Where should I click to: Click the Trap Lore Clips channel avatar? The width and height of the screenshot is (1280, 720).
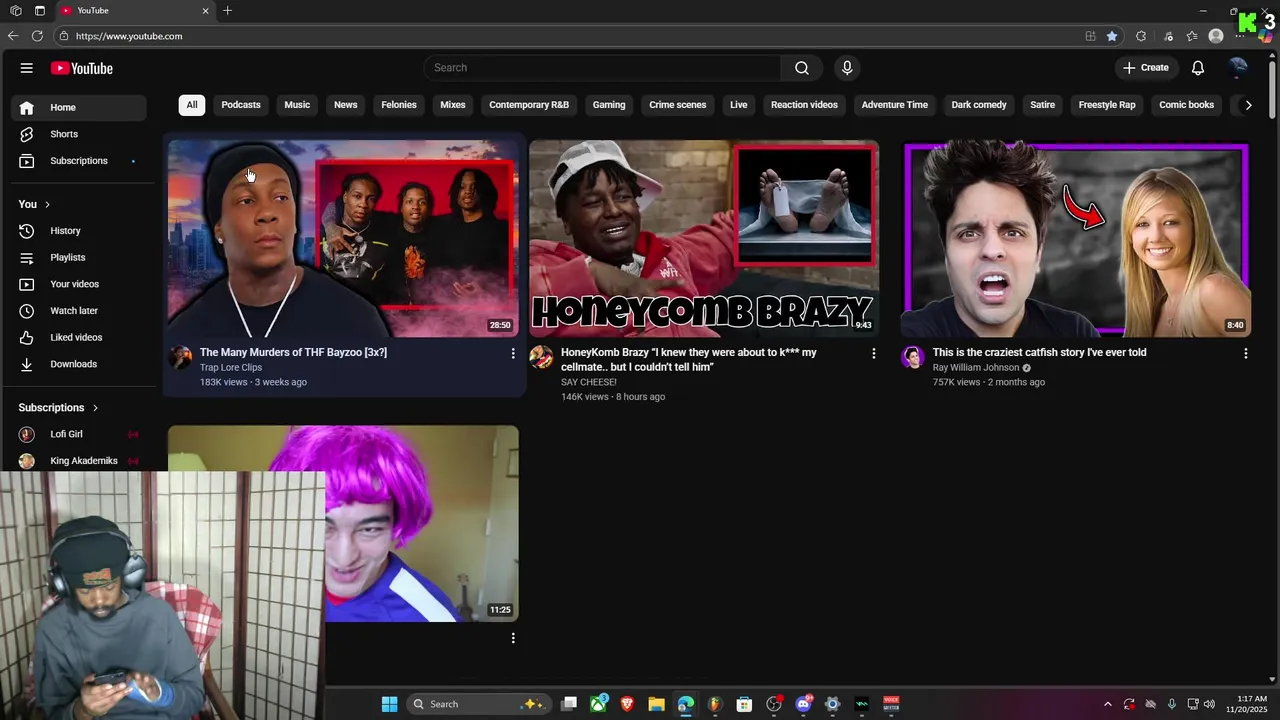180,358
